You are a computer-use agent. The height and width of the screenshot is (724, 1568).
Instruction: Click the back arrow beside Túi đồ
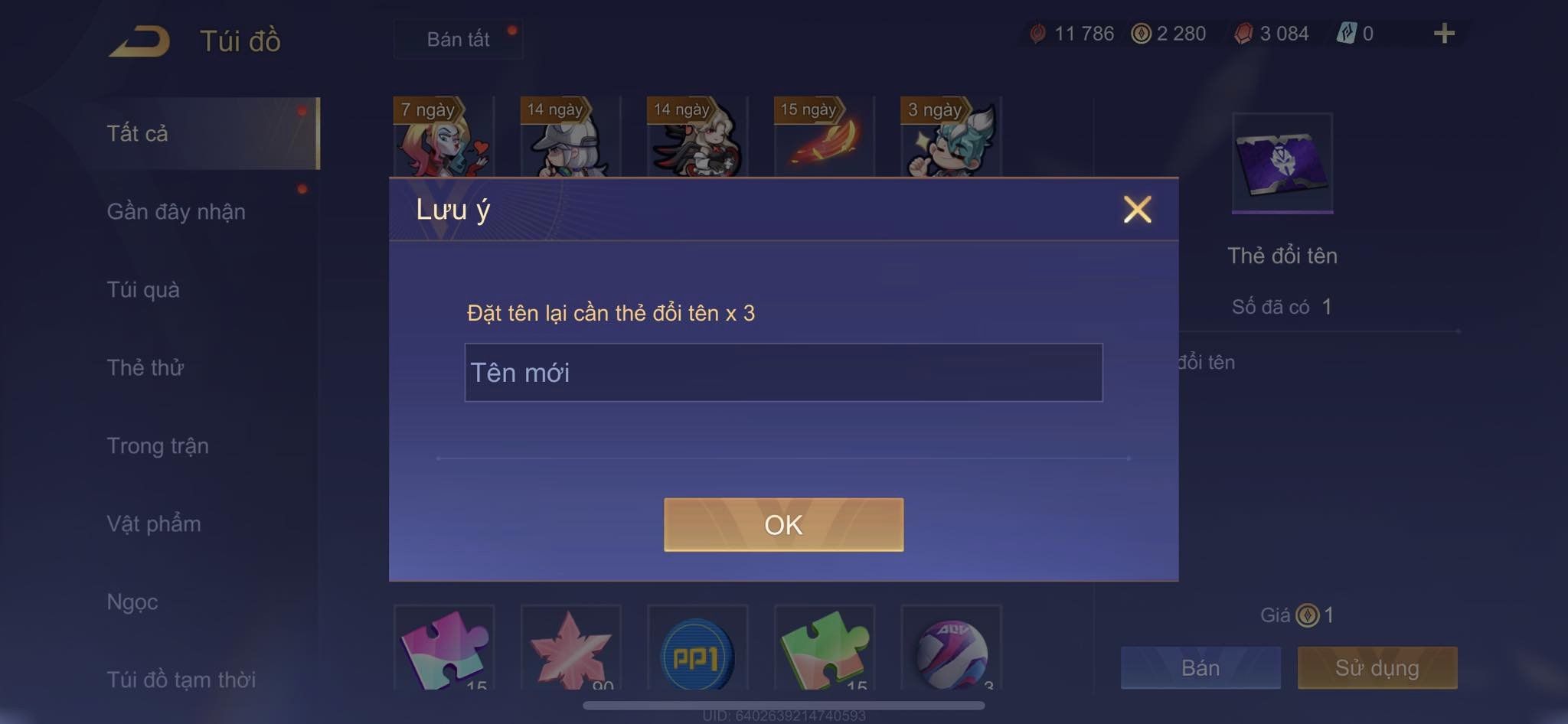tap(139, 41)
